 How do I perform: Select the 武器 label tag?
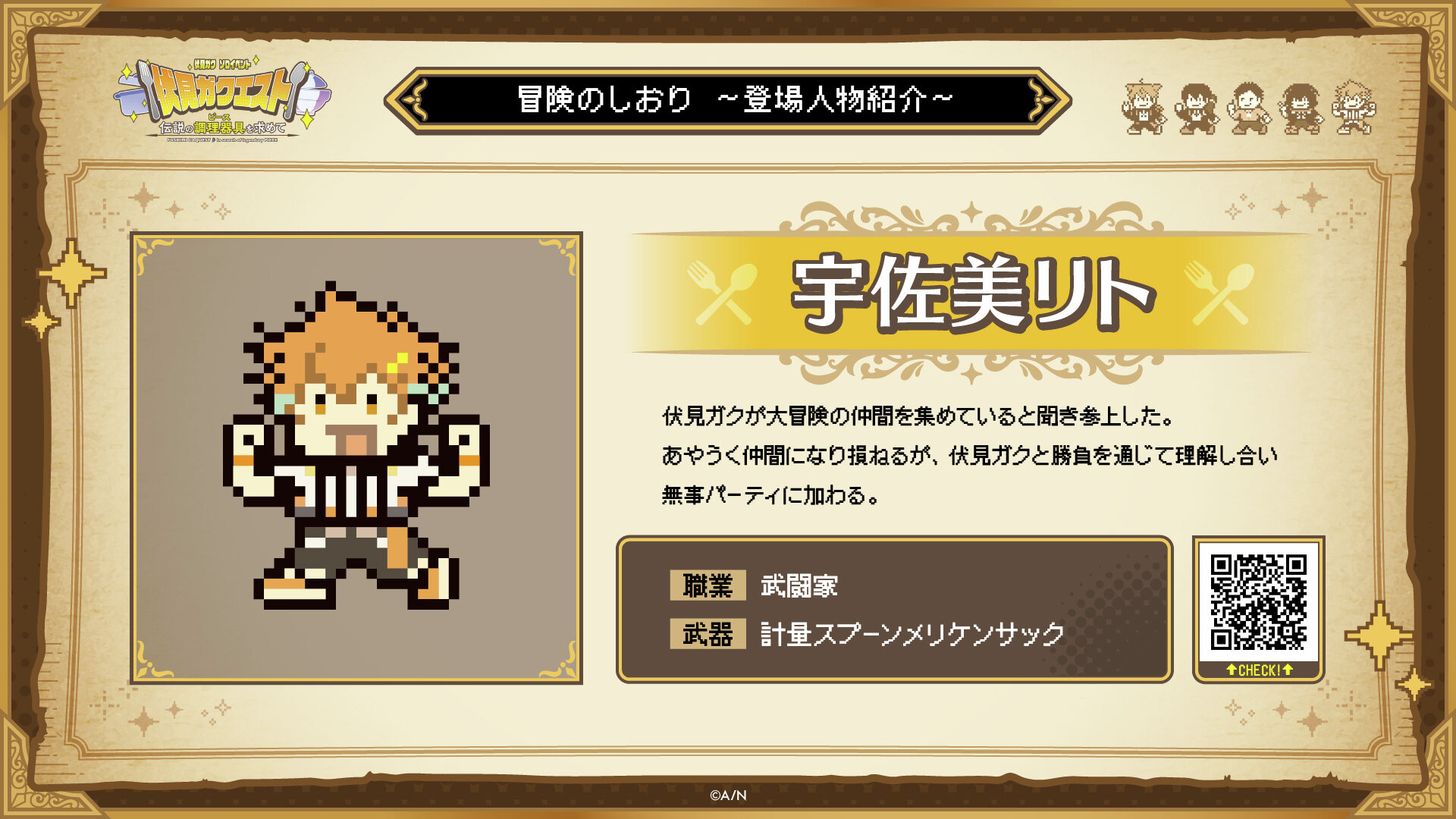[708, 634]
